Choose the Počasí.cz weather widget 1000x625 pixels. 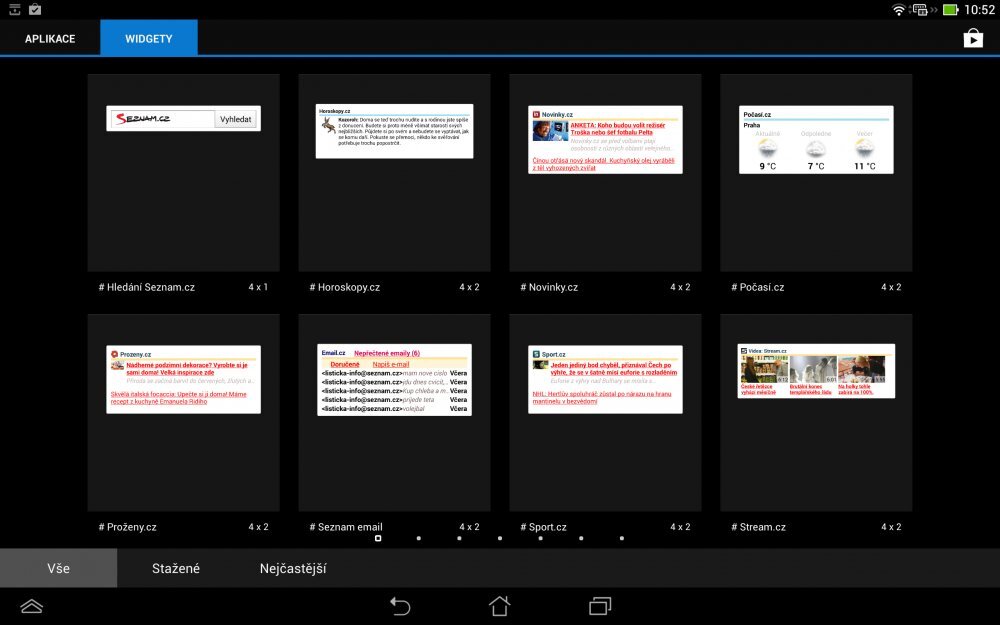[816, 172]
